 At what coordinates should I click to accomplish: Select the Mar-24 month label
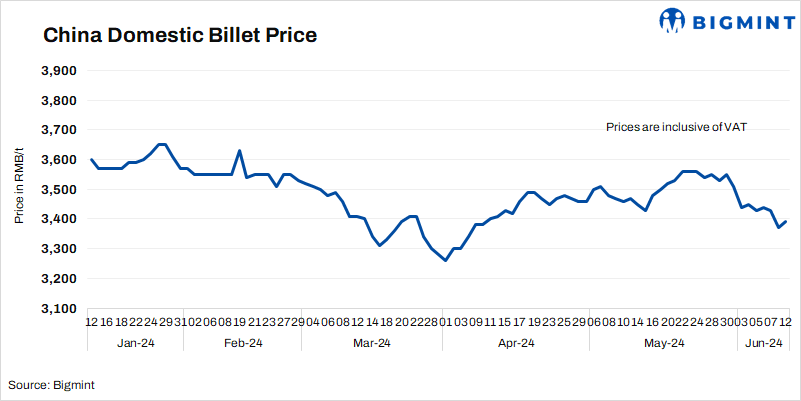pos(372,343)
